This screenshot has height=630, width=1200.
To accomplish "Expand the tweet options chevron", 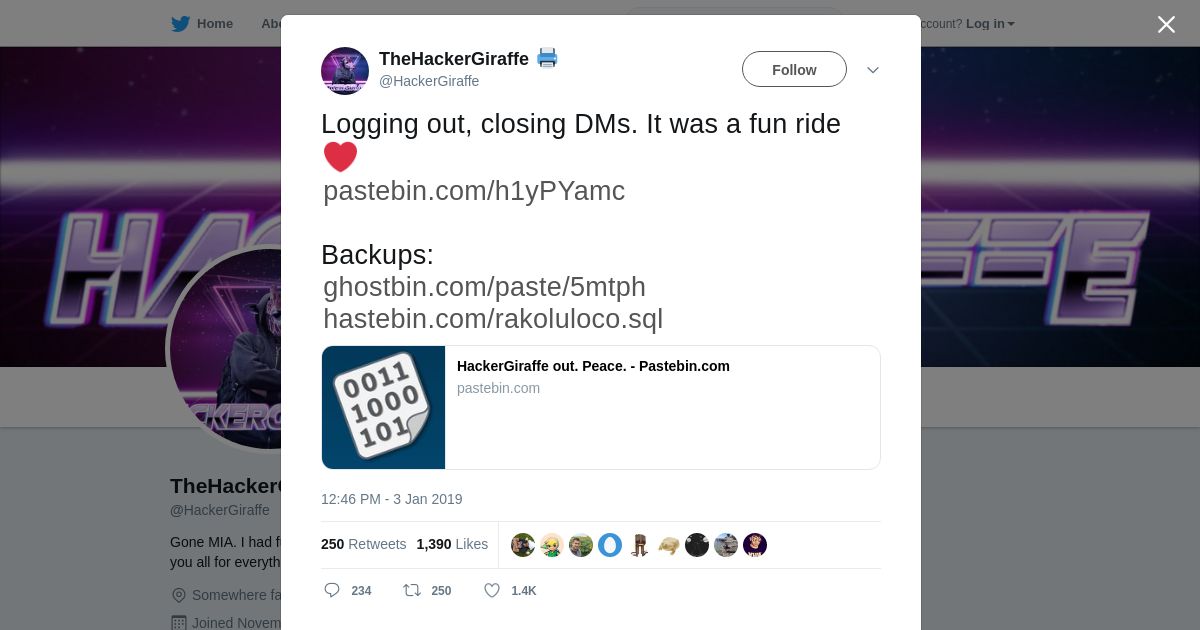I will point(873,70).
